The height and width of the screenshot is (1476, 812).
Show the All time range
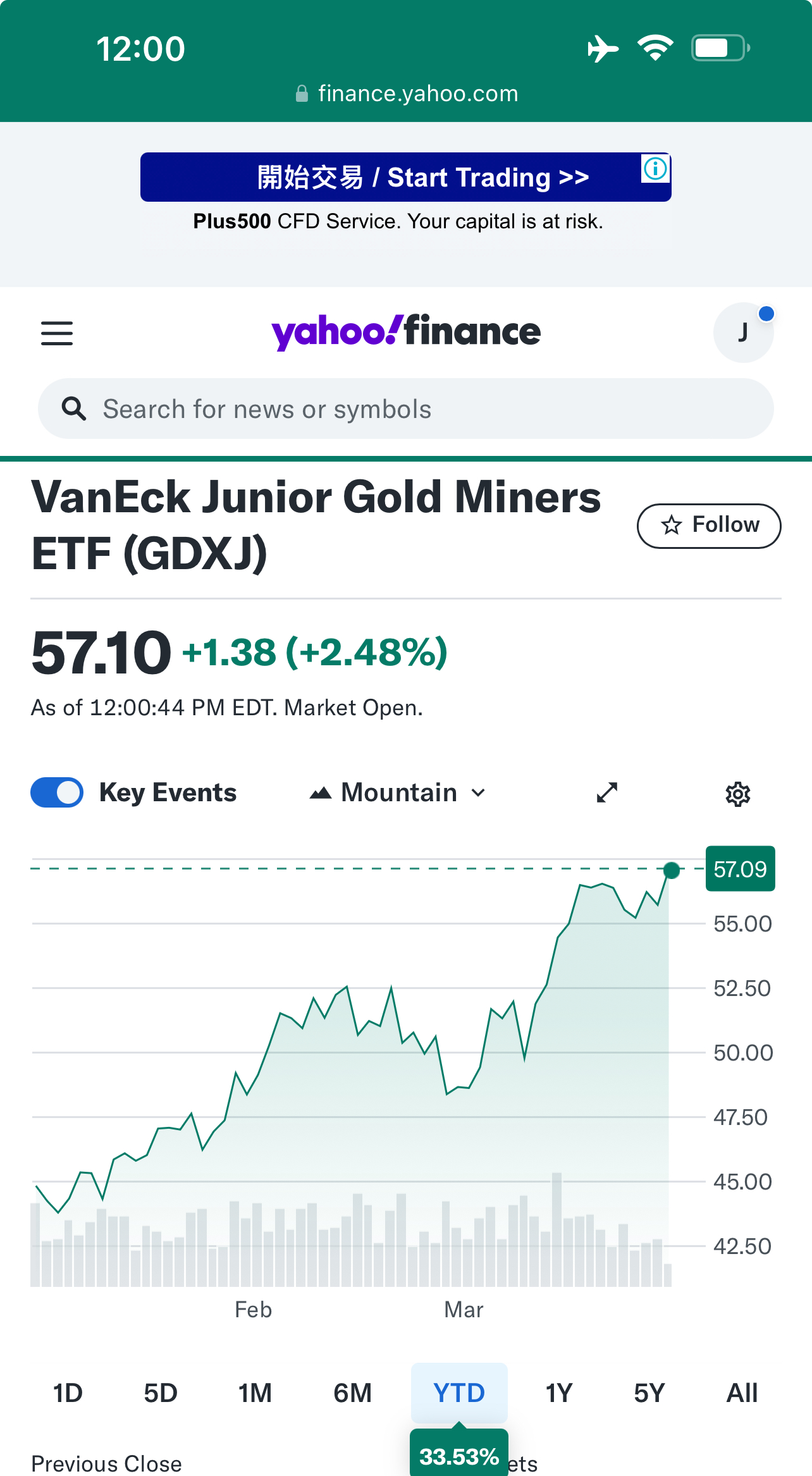click(x=742, y=1393)
